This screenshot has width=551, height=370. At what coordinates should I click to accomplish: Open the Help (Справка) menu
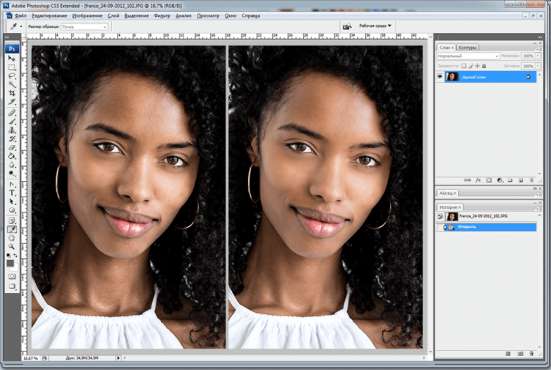pyautogui.click(x=251, y=16)
